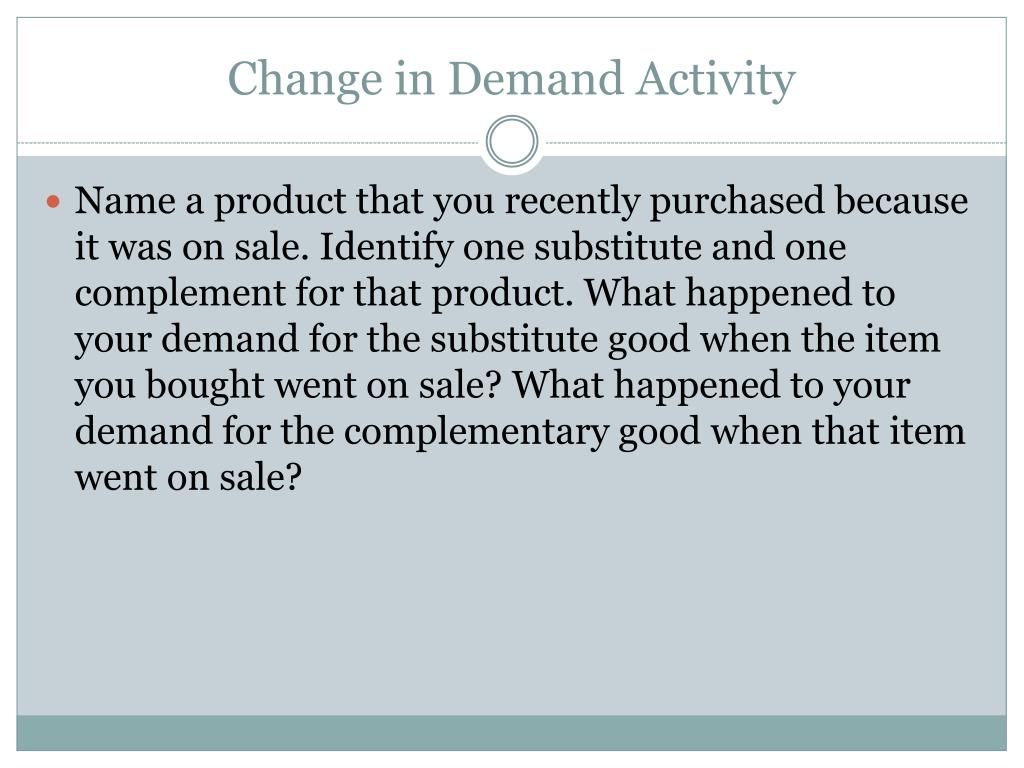
Task: Click the word 'Identify' in the second line
Action: click(386, 249)
